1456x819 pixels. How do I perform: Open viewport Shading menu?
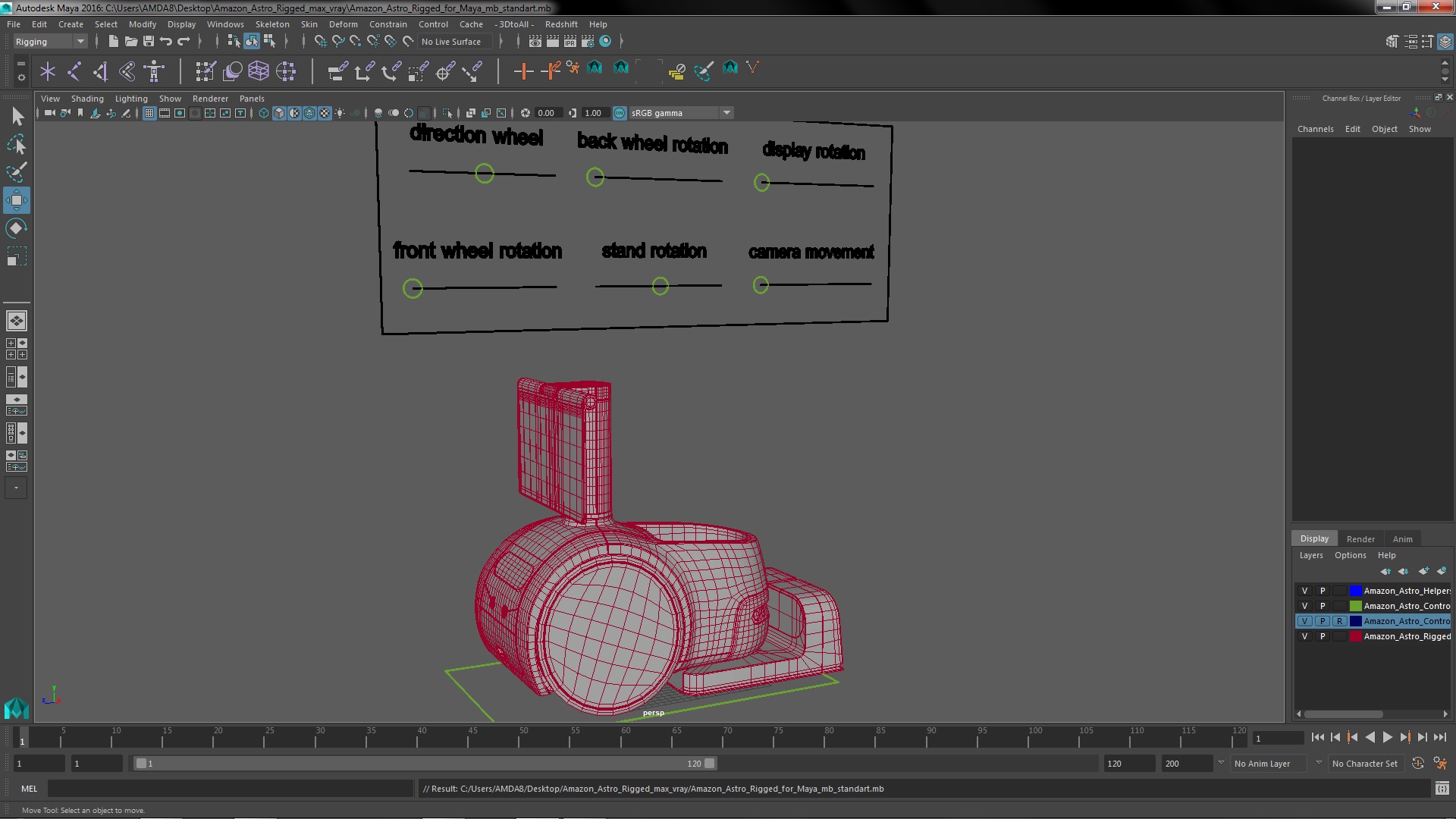87,99
